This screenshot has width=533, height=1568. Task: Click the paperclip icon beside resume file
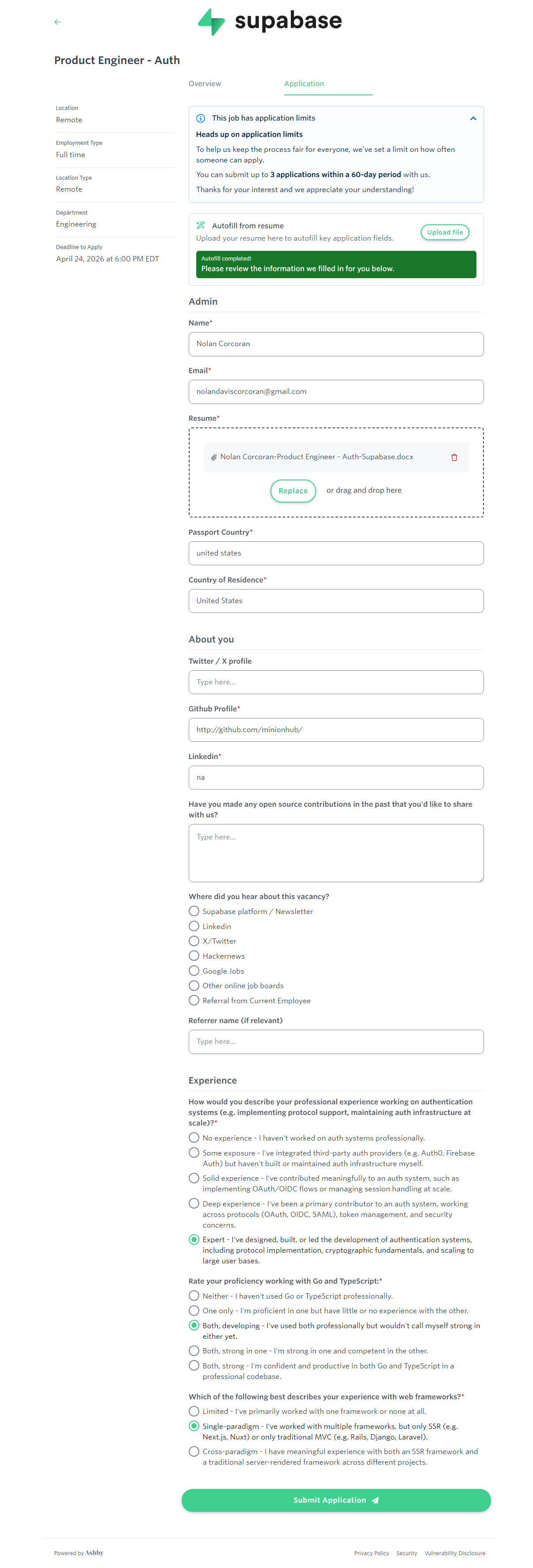tap(214, 457)
